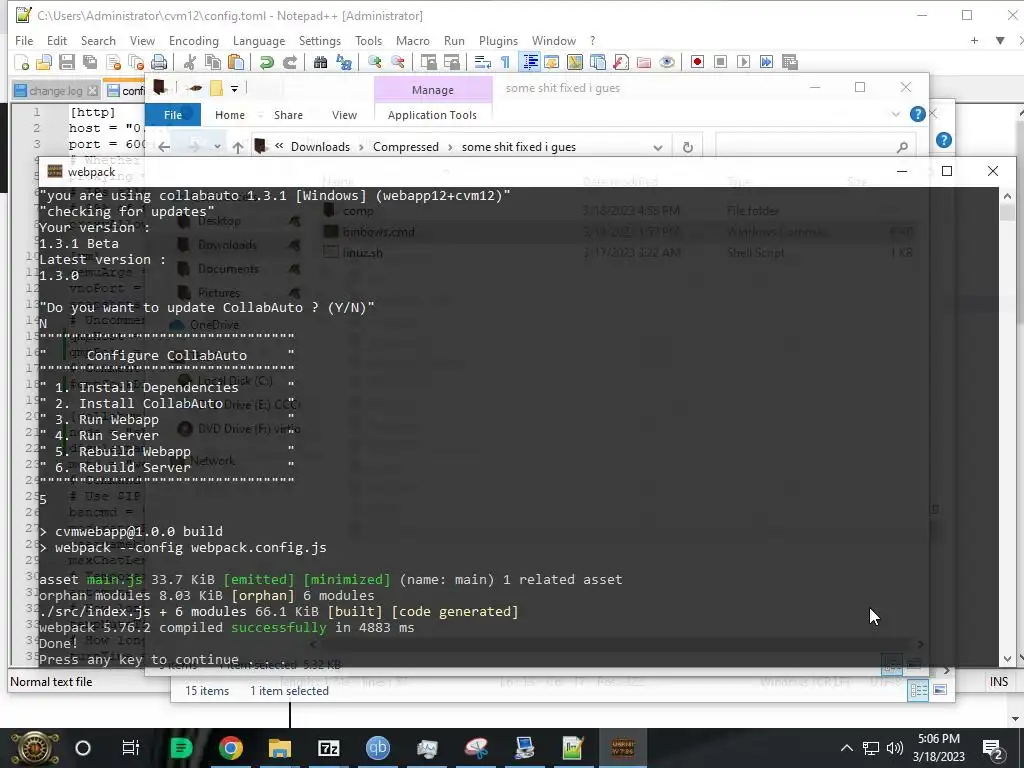Open the Encoding menu in Notepad++
This screenshot has height=768, width=1024.
(x=193, y=40)
